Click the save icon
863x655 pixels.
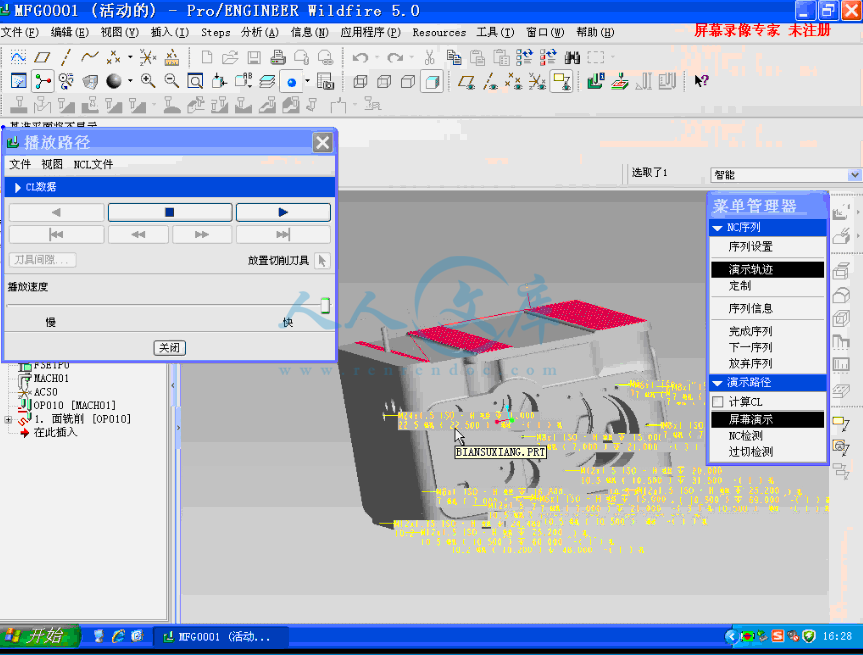click(254, 57)
